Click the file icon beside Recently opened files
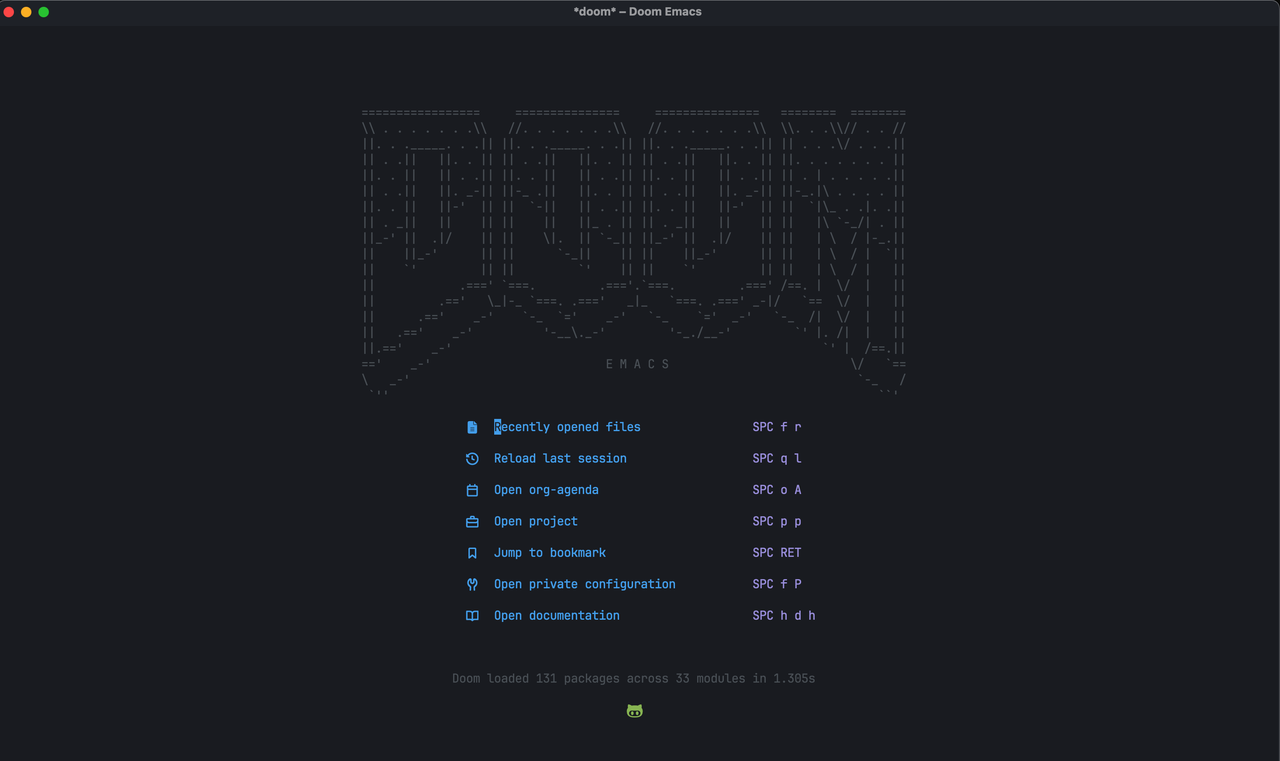 click(x=471, y=426)
